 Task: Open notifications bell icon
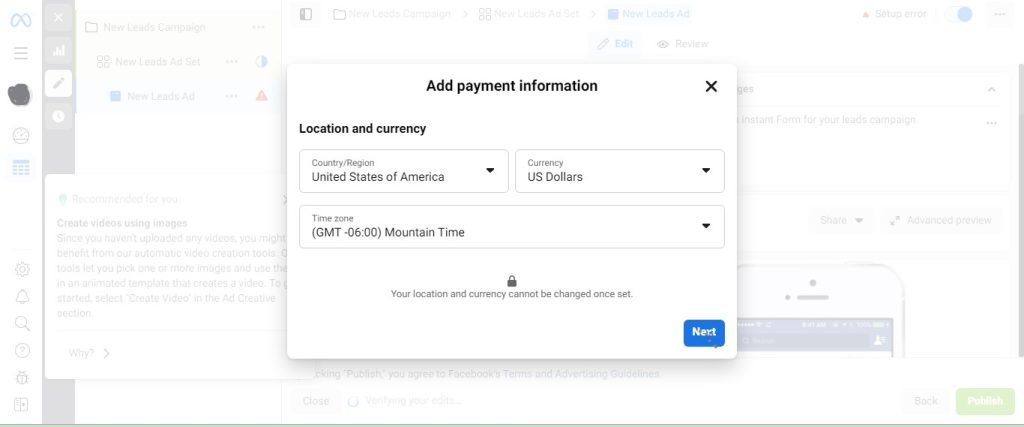22,296
